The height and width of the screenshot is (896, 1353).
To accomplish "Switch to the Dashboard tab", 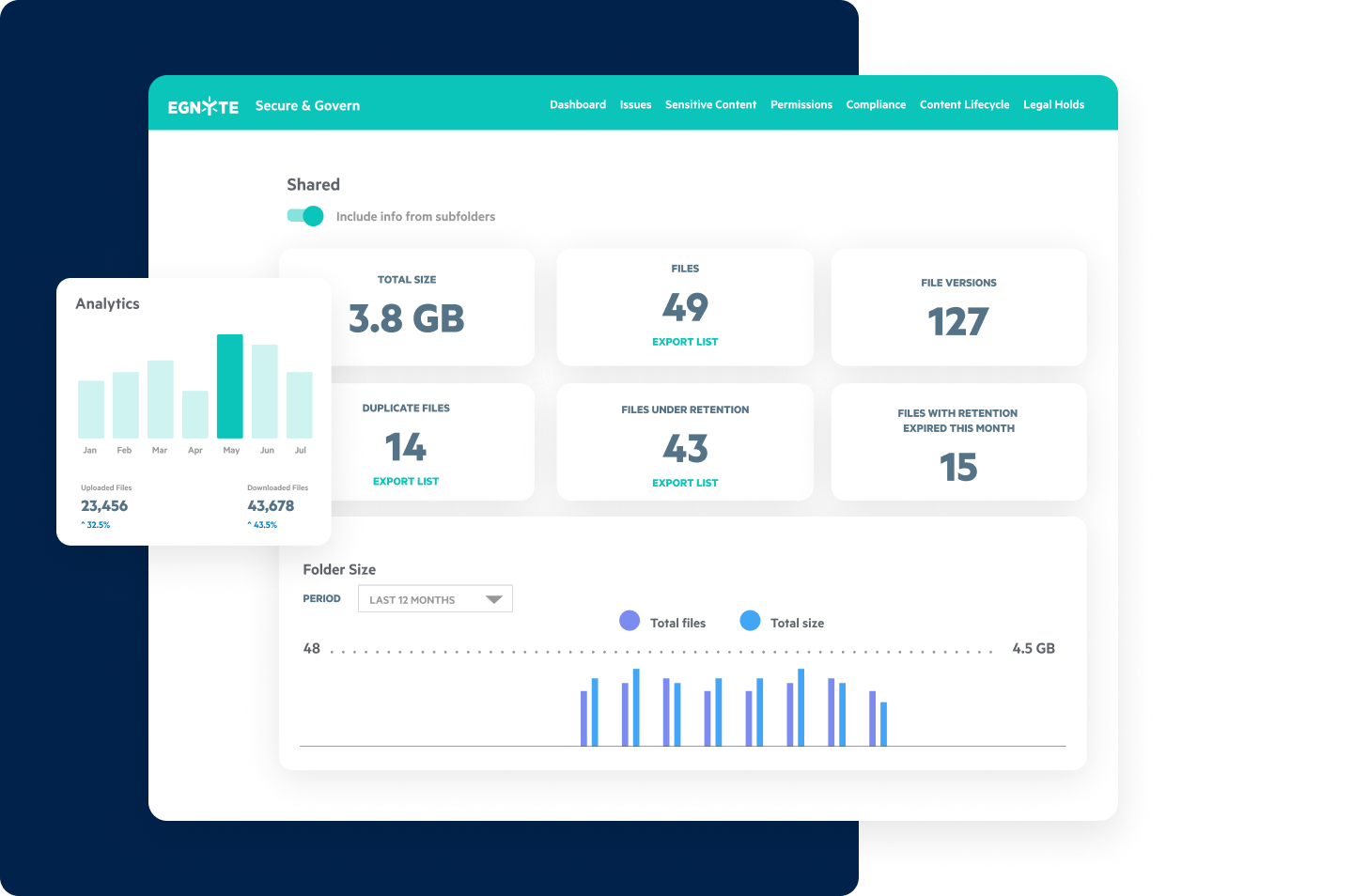I will tap(578, 104).
